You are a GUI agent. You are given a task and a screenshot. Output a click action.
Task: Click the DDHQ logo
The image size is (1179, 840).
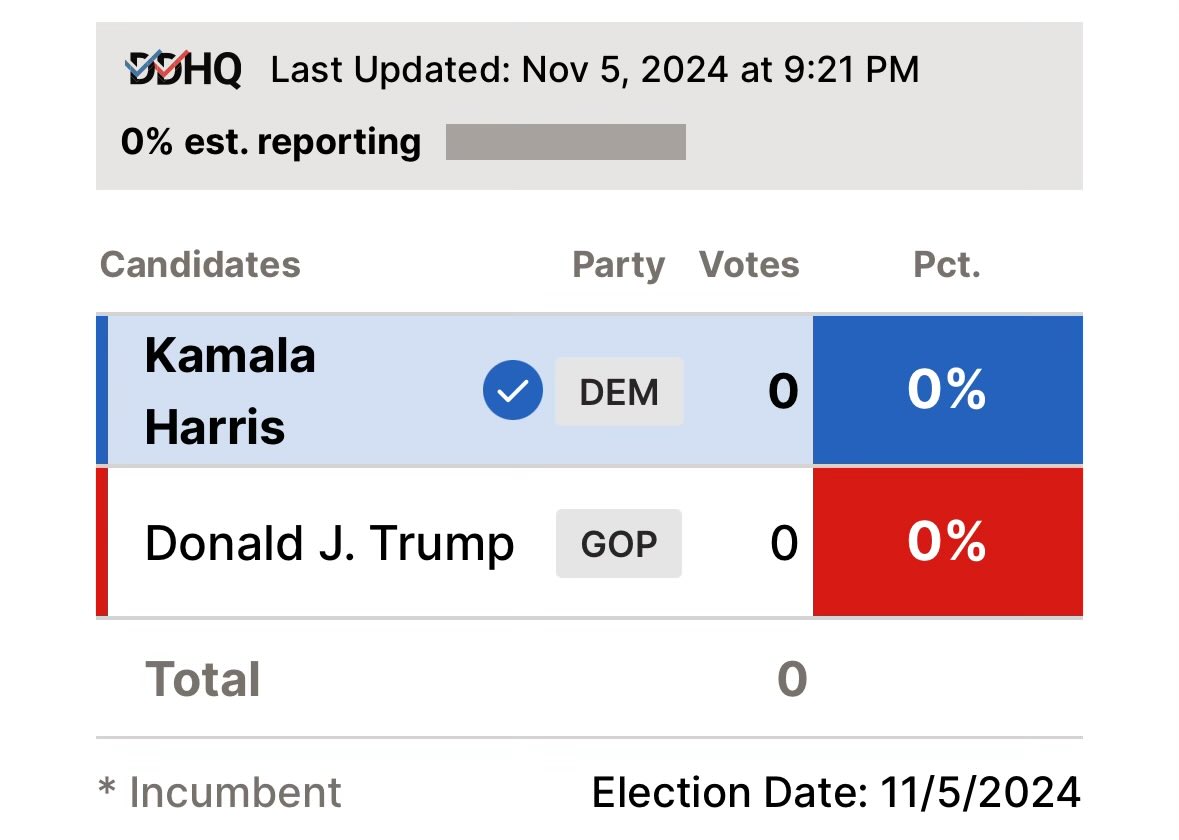(x=184, y=70)
